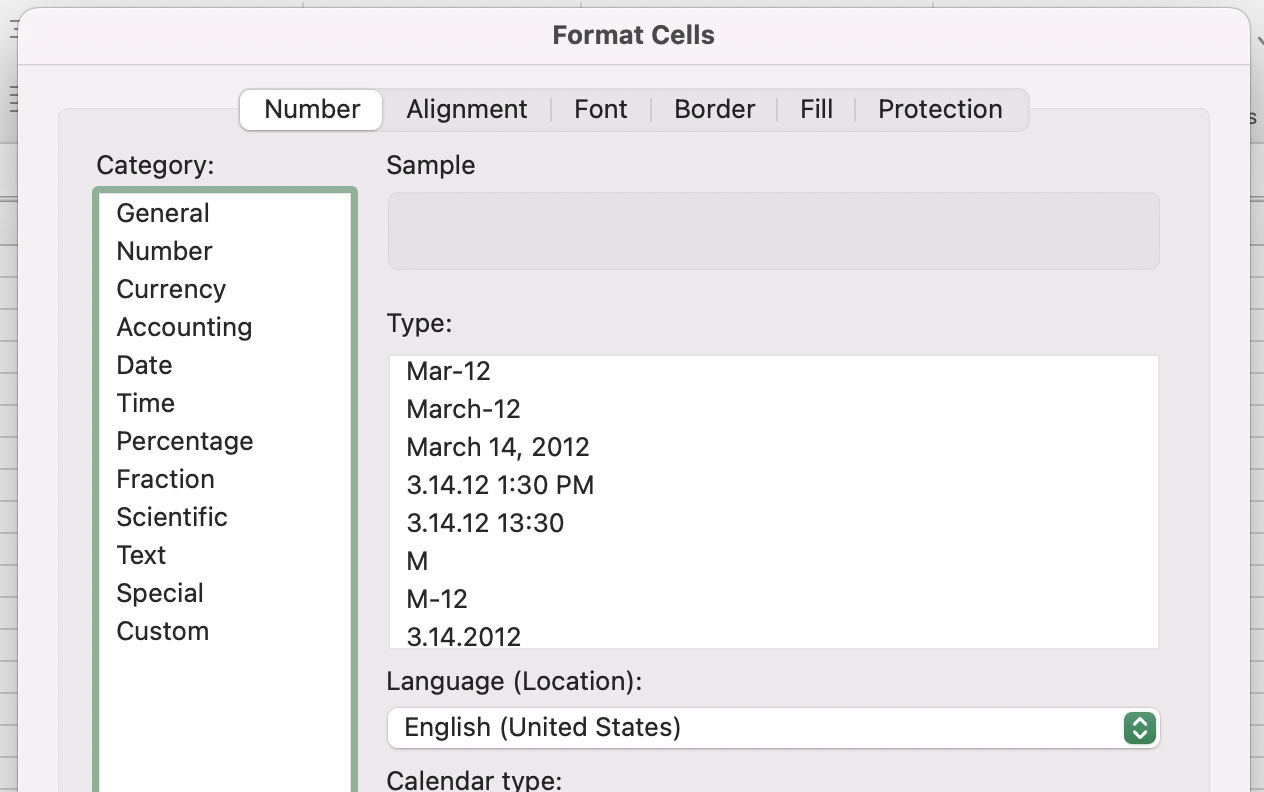
Task: Choose the M-12 date type
Action: 437,599
